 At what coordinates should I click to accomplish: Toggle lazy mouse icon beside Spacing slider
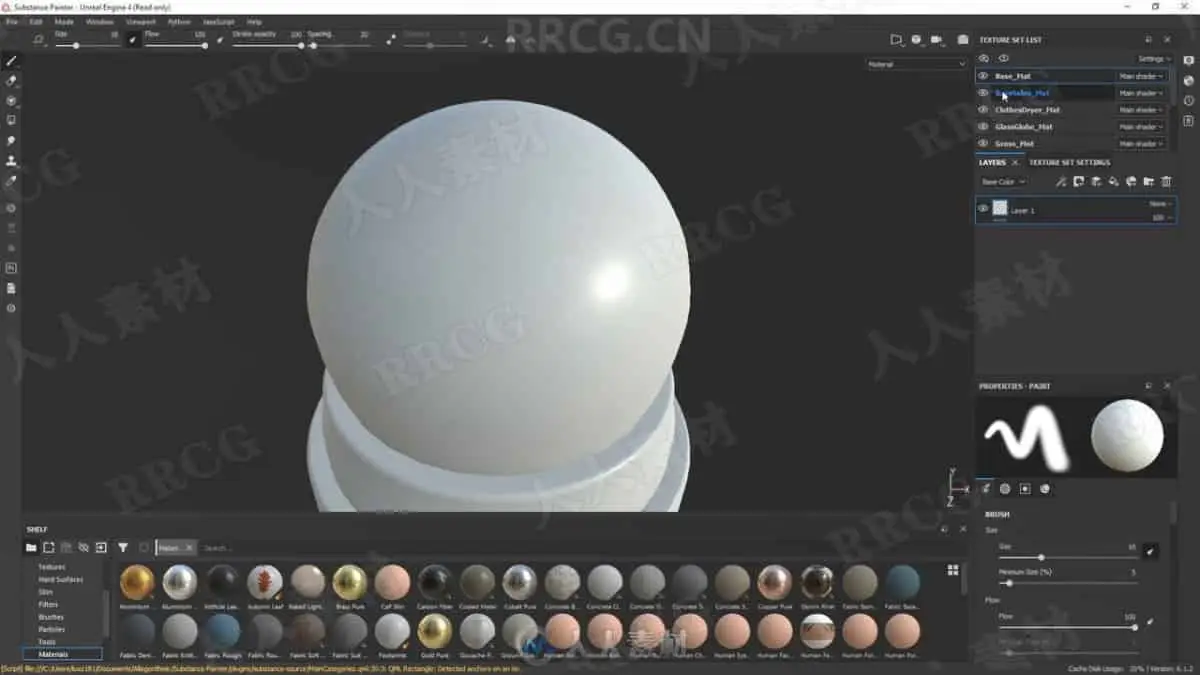click(391, 40)
